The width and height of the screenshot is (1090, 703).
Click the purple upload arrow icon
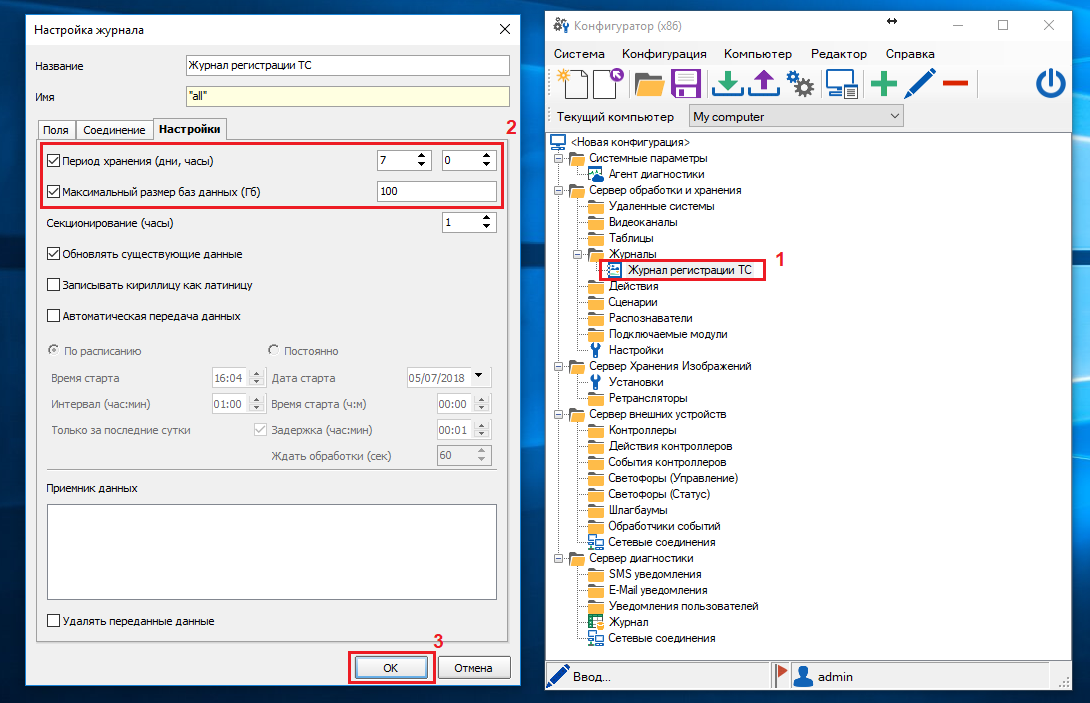(763, 84)
